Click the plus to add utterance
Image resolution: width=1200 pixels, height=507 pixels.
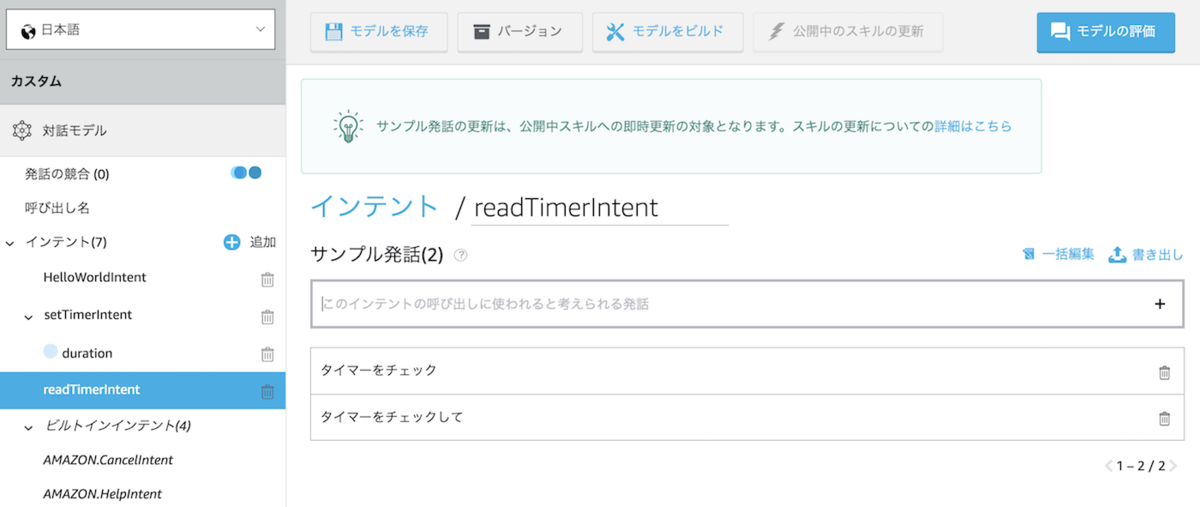click(1160, 304)
